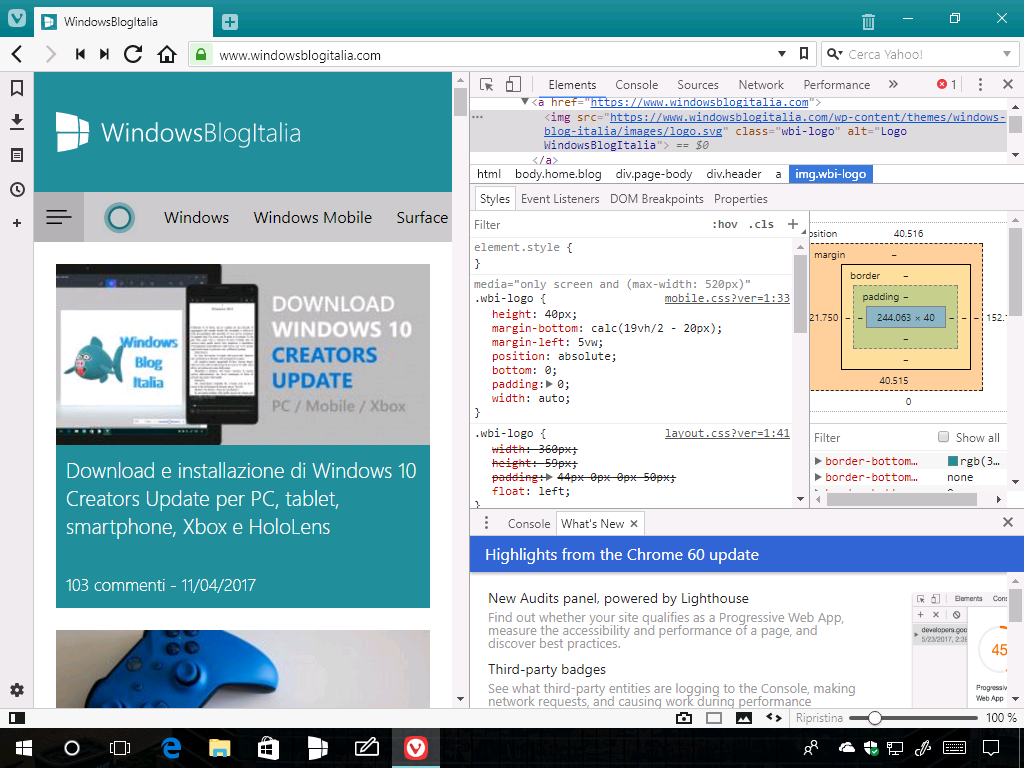Screen dimensions: 1024x768
Task: Select div.header in the breadcrumb
Action: 733,174
